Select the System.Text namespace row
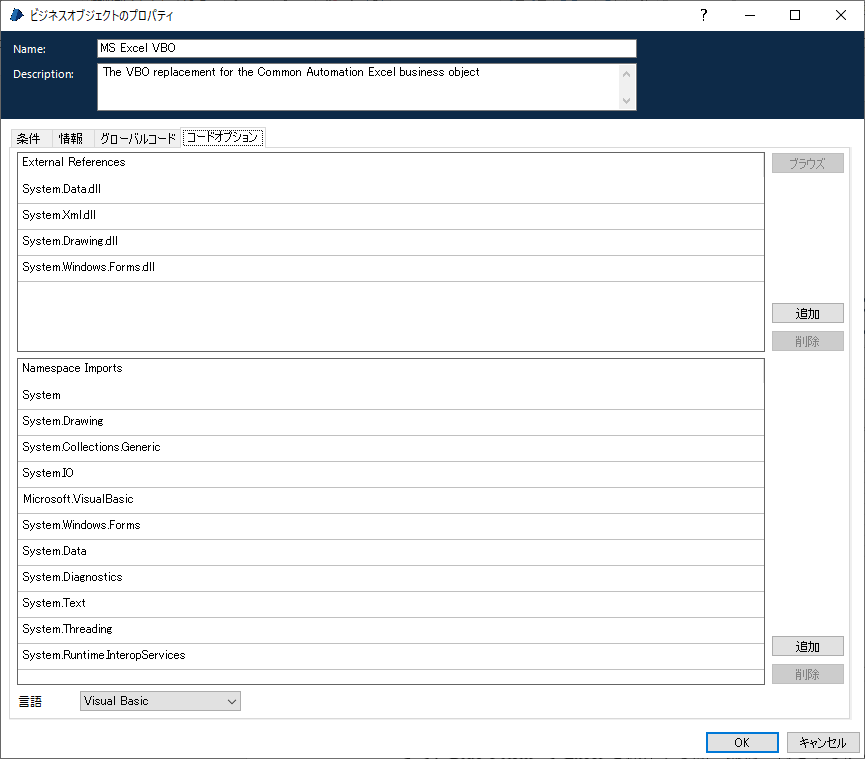The image size is (865, 759). pos(391,603)
